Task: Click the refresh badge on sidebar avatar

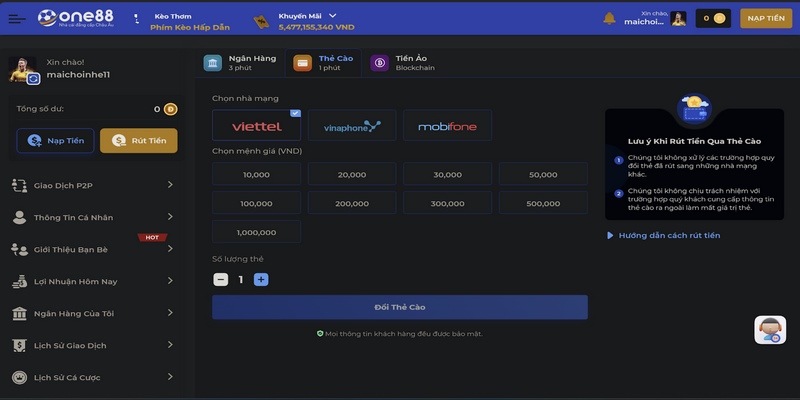Action: point(33,79)
